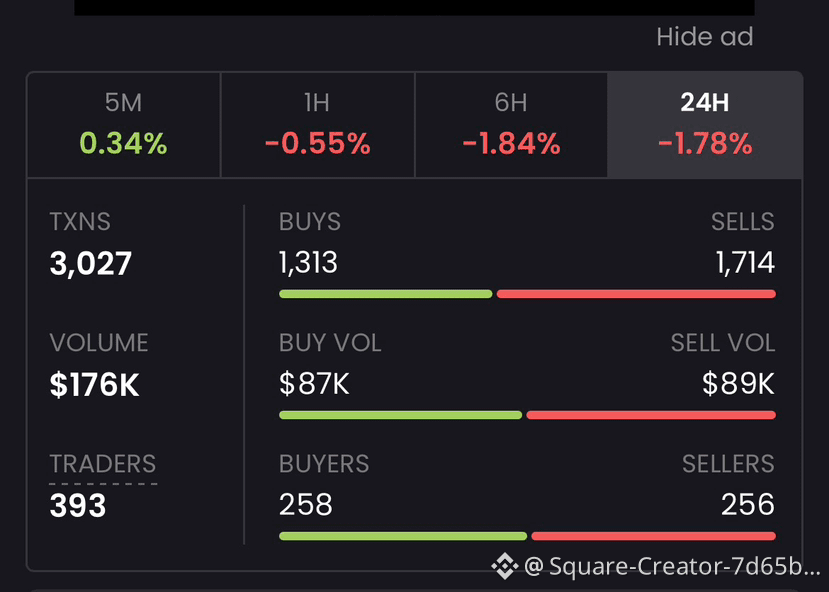Click the Hide ad link
The image size is (829, 592).
(705, 37)
